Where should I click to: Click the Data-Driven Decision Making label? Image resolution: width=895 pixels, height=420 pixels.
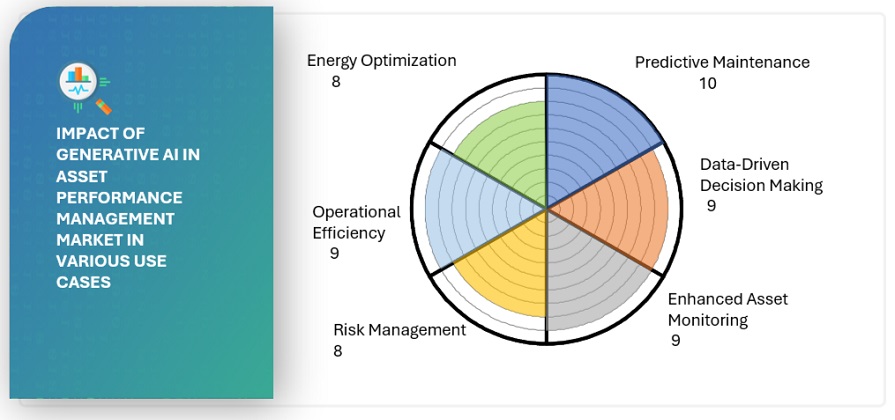761,175
